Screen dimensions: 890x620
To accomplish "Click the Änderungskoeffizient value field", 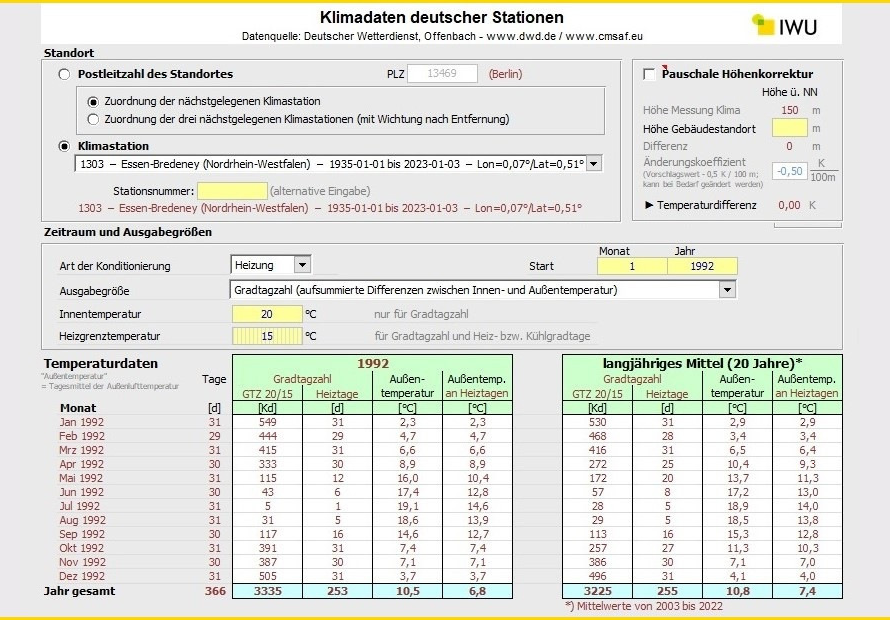I will point(791,170).
